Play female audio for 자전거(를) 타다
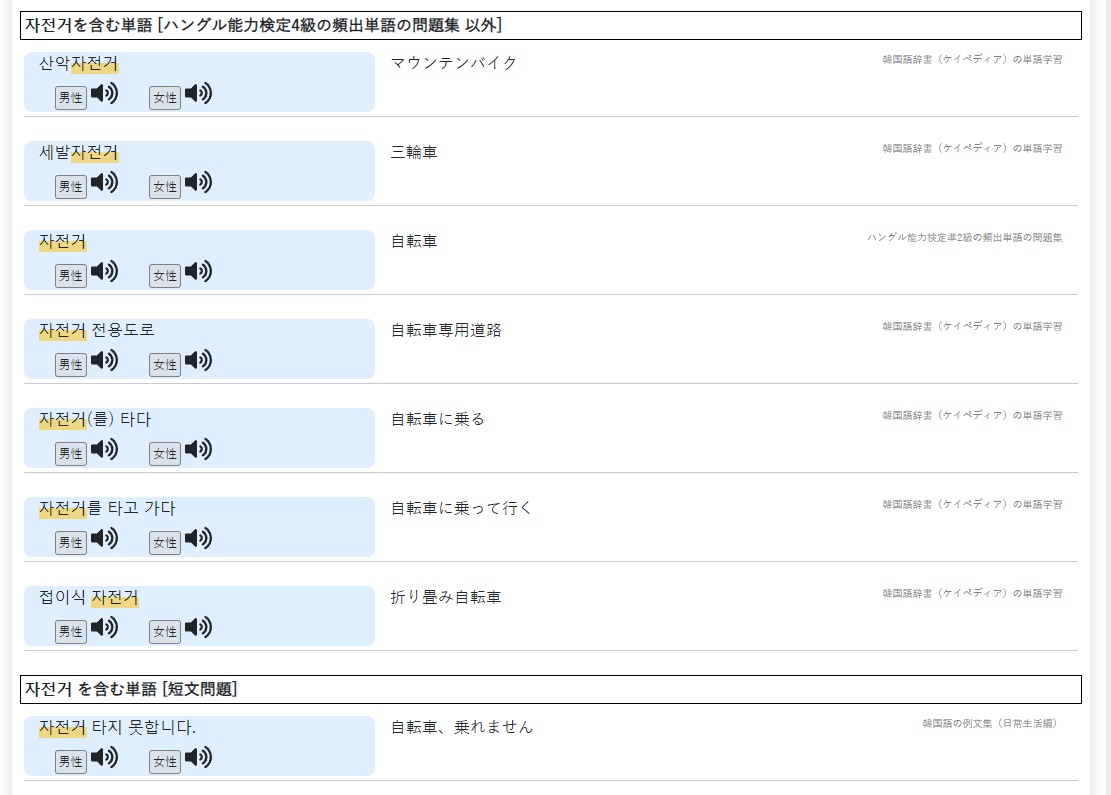This screenshot has height=795, width=1111. (x=198, y=449)
